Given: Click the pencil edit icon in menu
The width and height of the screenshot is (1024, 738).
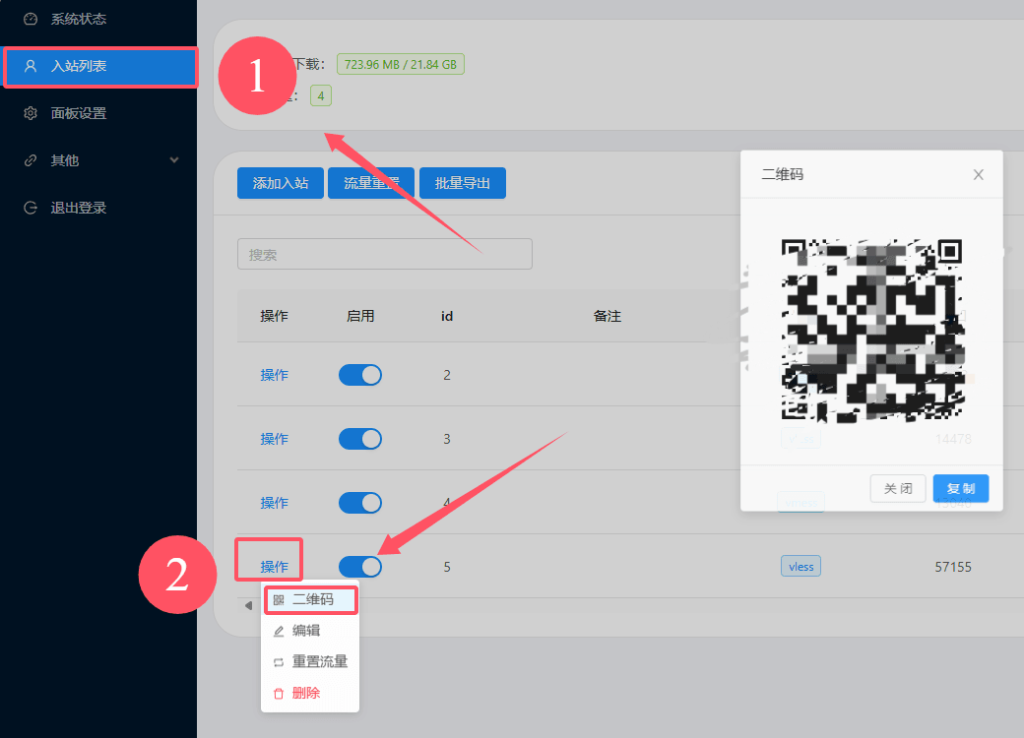Looking at the screenshot, I should pyautogui.click(x=279, y=631).
